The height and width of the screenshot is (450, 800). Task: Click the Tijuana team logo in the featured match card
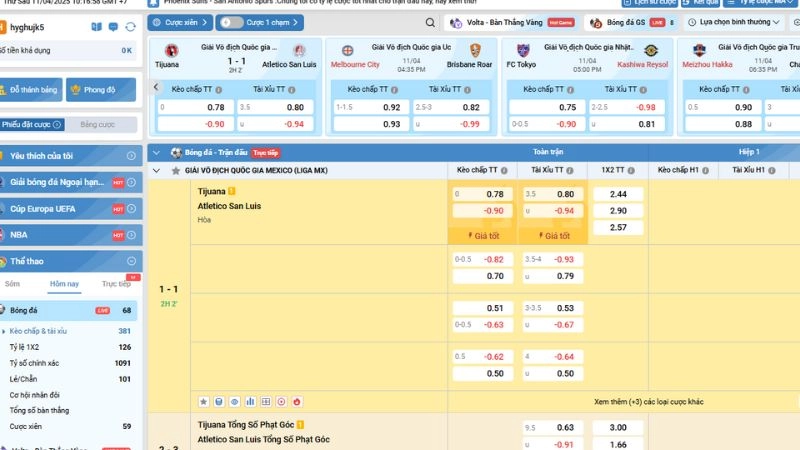pos(171,51)
